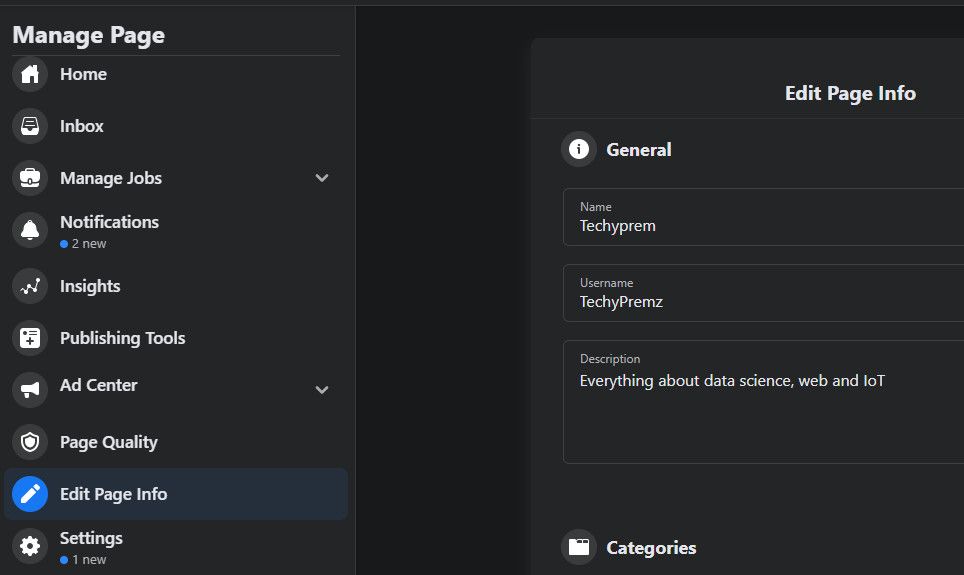Image resolution: width=964 pixels, height=575 pixels.
Task: Click the Categories section icon
Action: [579, 547]
